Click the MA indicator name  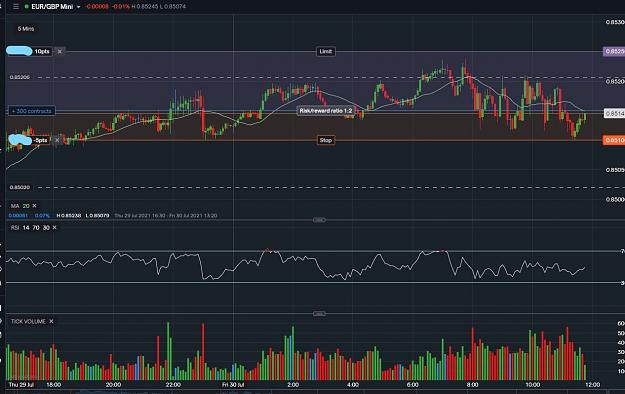pos(15,206)
